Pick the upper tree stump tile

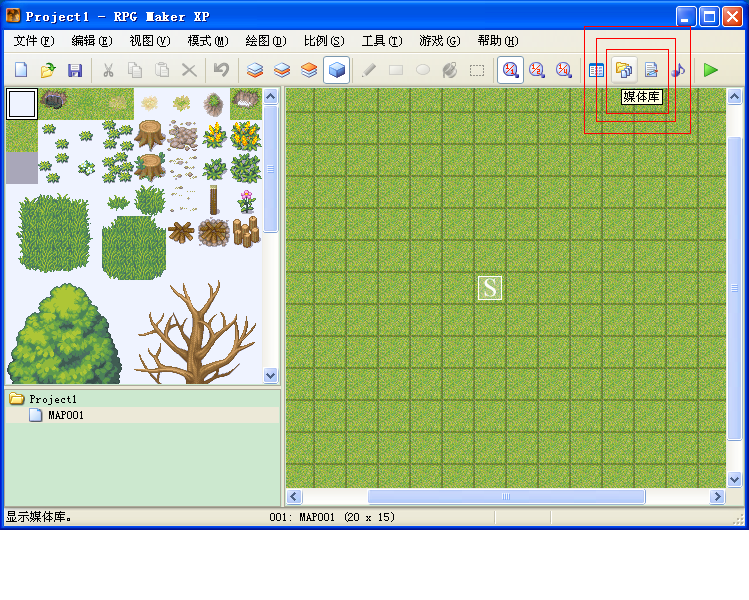(x=150, y=135)
